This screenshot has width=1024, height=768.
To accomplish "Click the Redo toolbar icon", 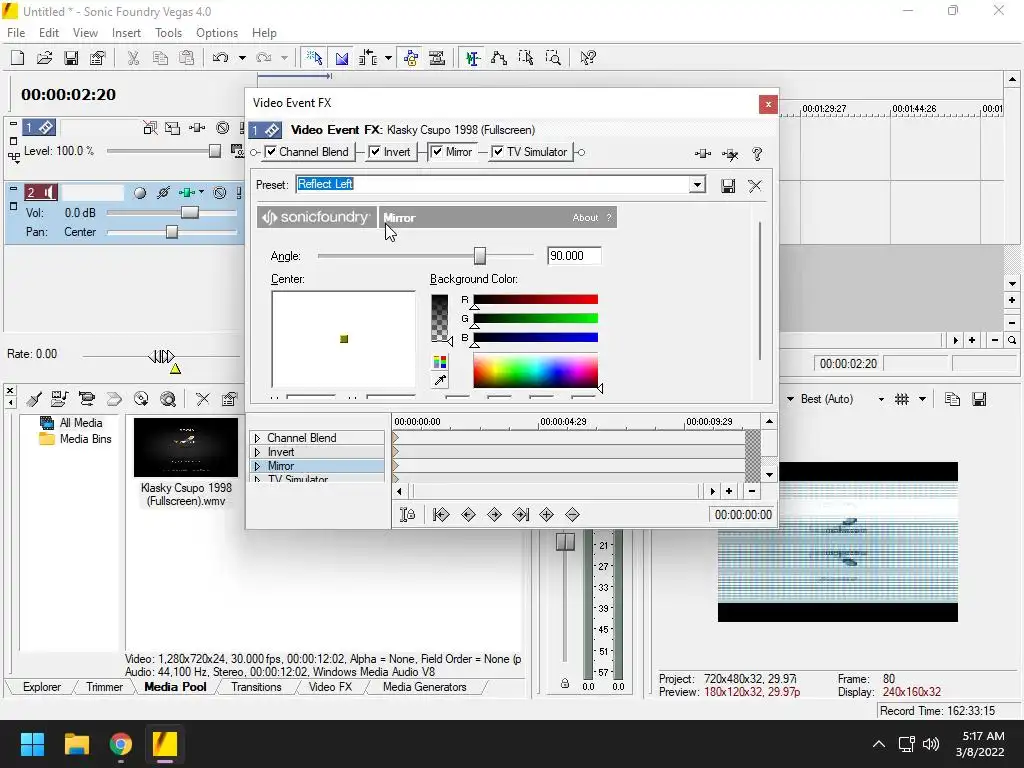I will [264, 58].
